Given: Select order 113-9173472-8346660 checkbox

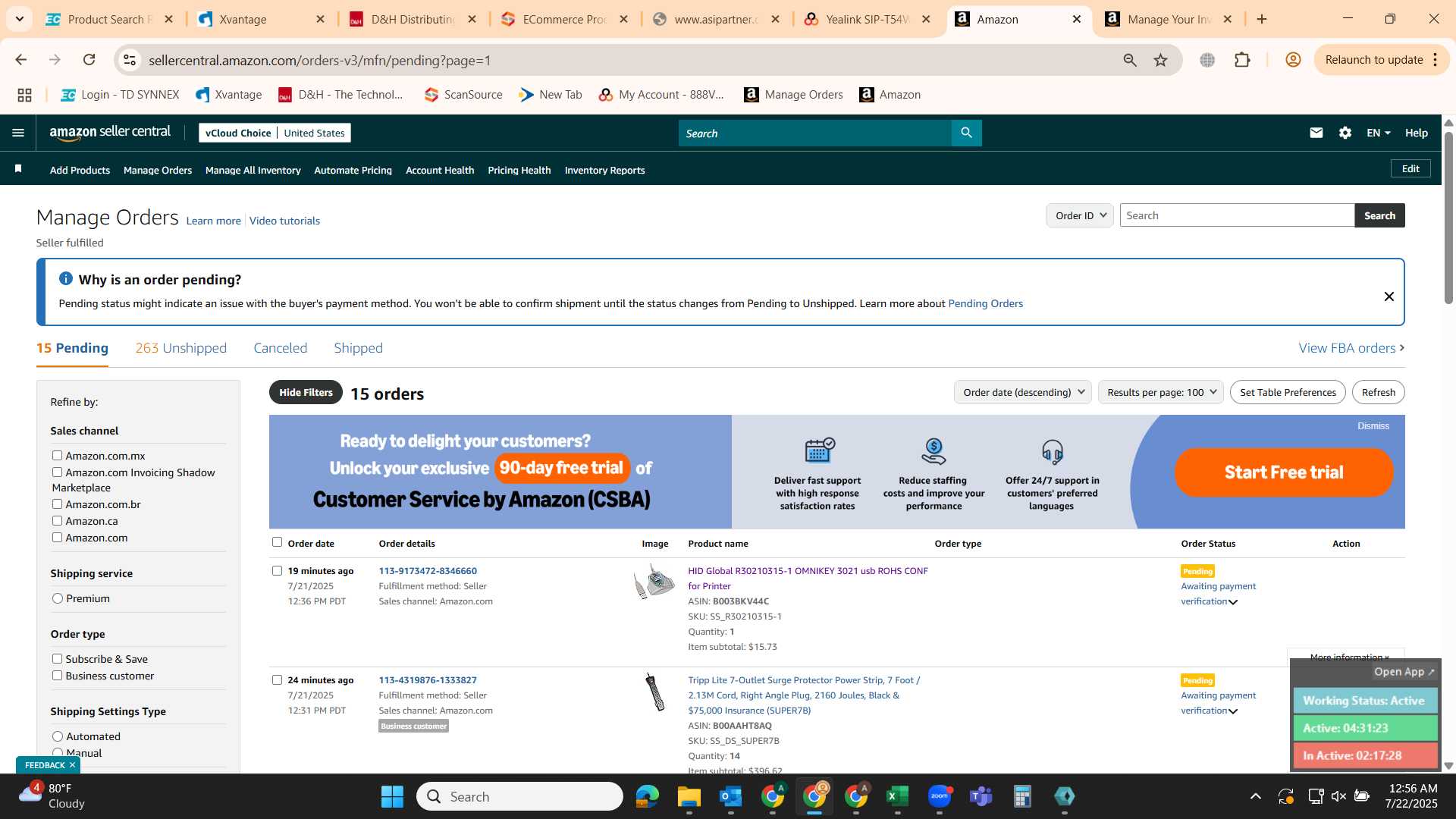Looking at the screenshot, I should pyautogui.click(x=277, y=570).
